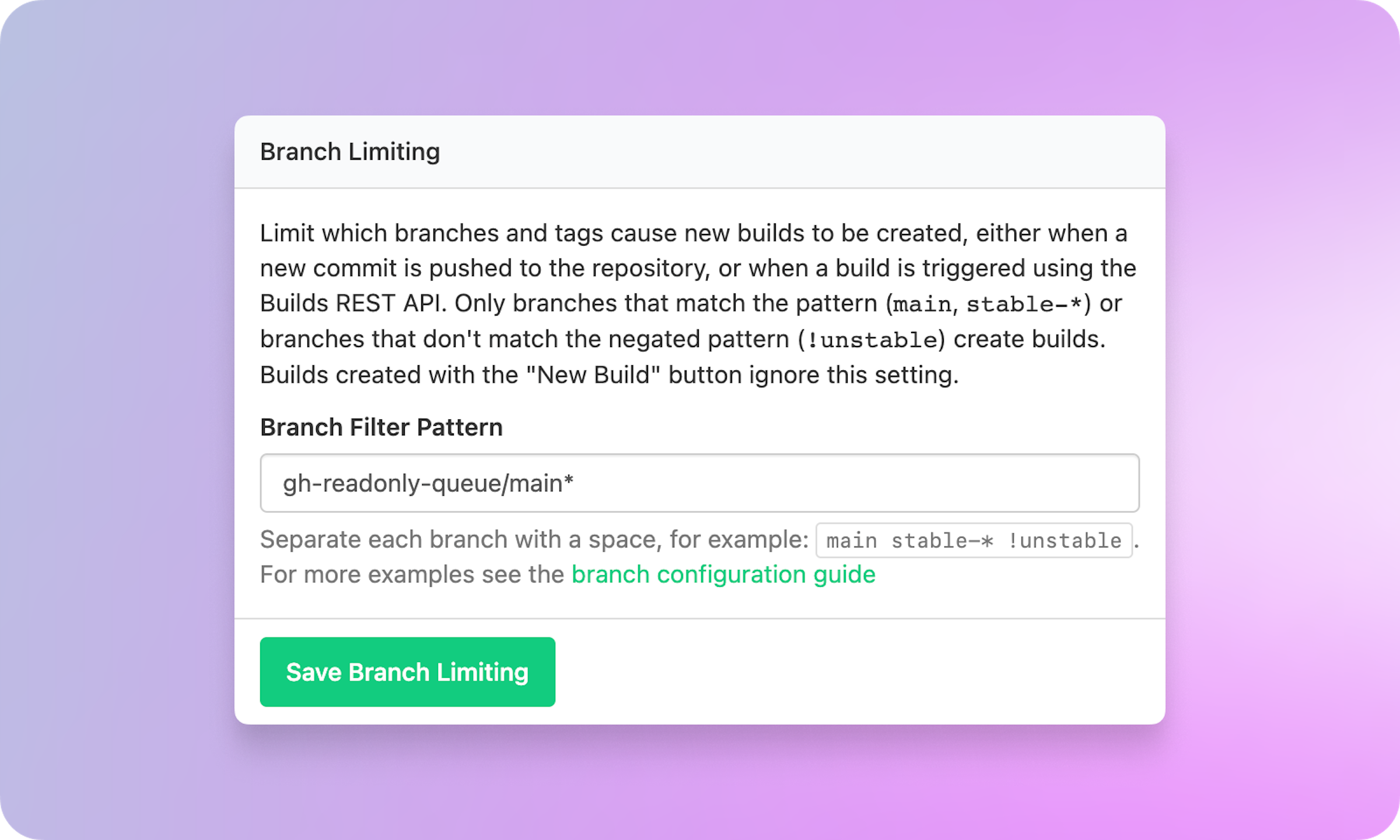Click the phrase New Build in the description
This screenshot has width=1400, height=840.
(592, 374)
